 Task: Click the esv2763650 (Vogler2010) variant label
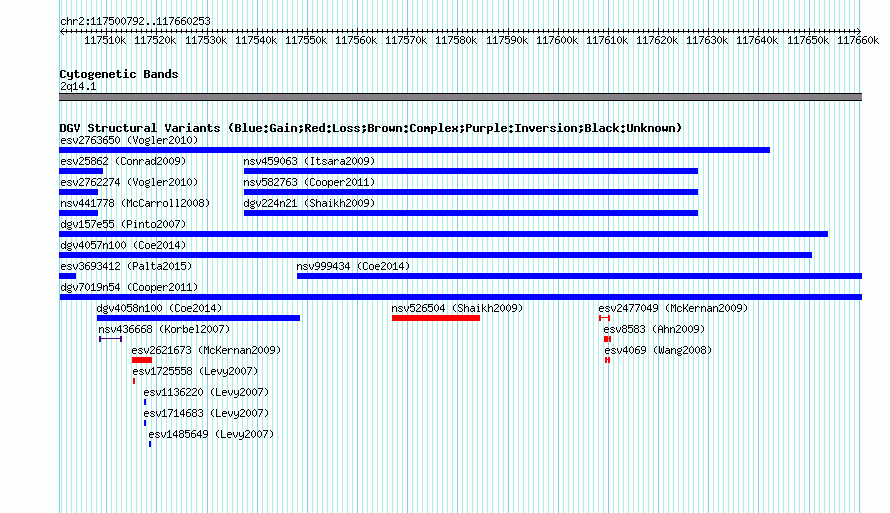[x=129, y=140]
